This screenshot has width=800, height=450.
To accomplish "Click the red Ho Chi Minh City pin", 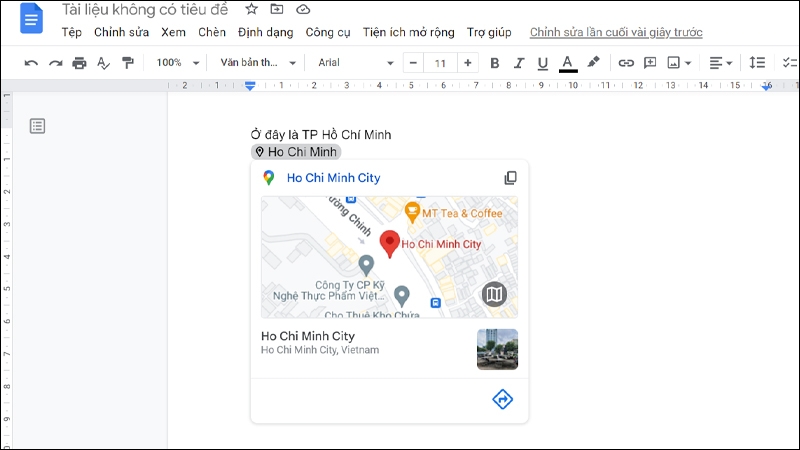I will [x=390, y=244].
